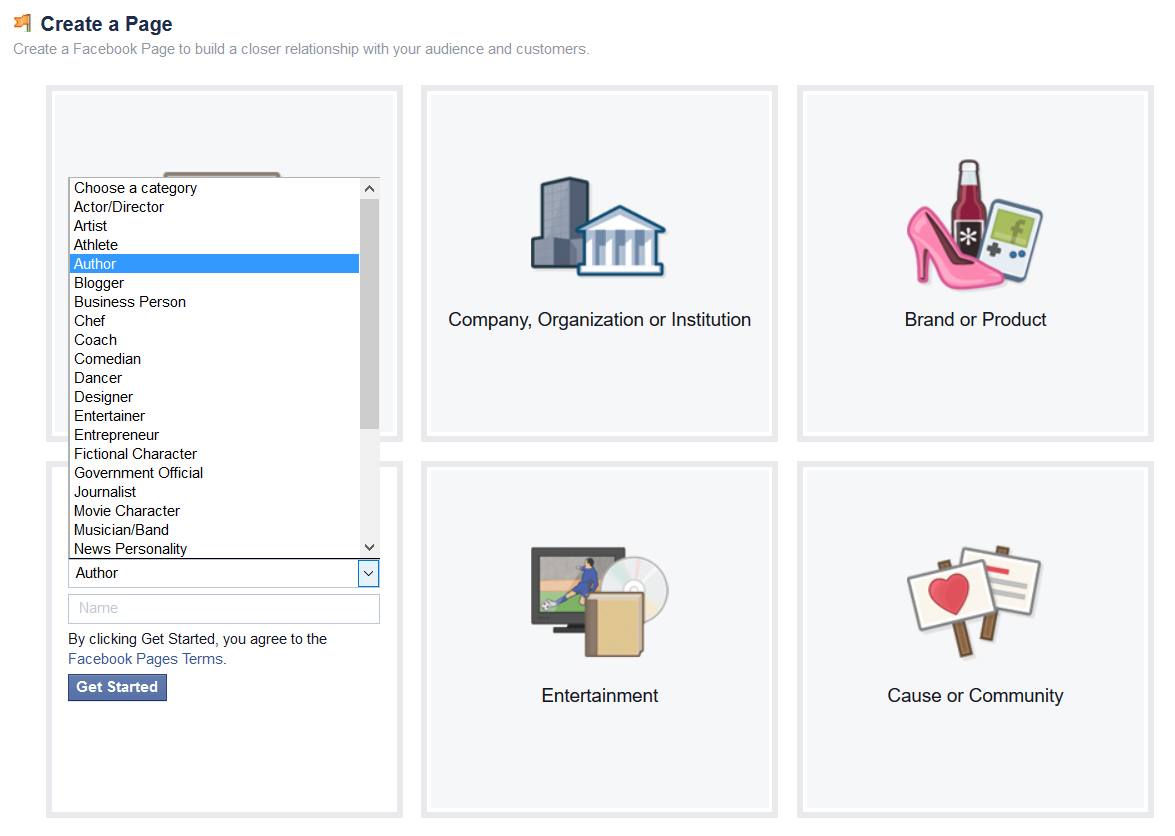Click the Get Started button

(x=118, y=688)
